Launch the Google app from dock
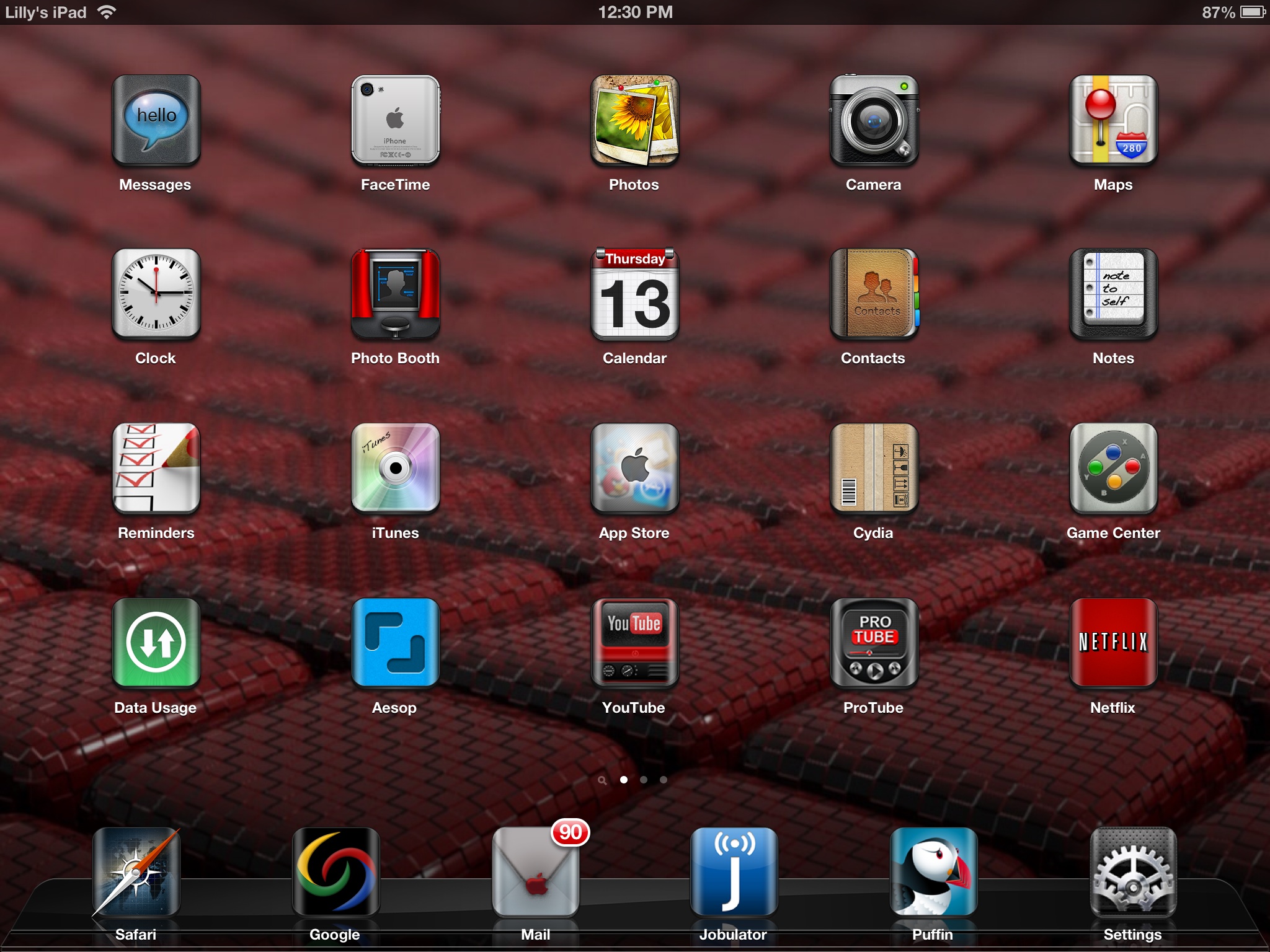1270x952 pixels. pos(335,871)
